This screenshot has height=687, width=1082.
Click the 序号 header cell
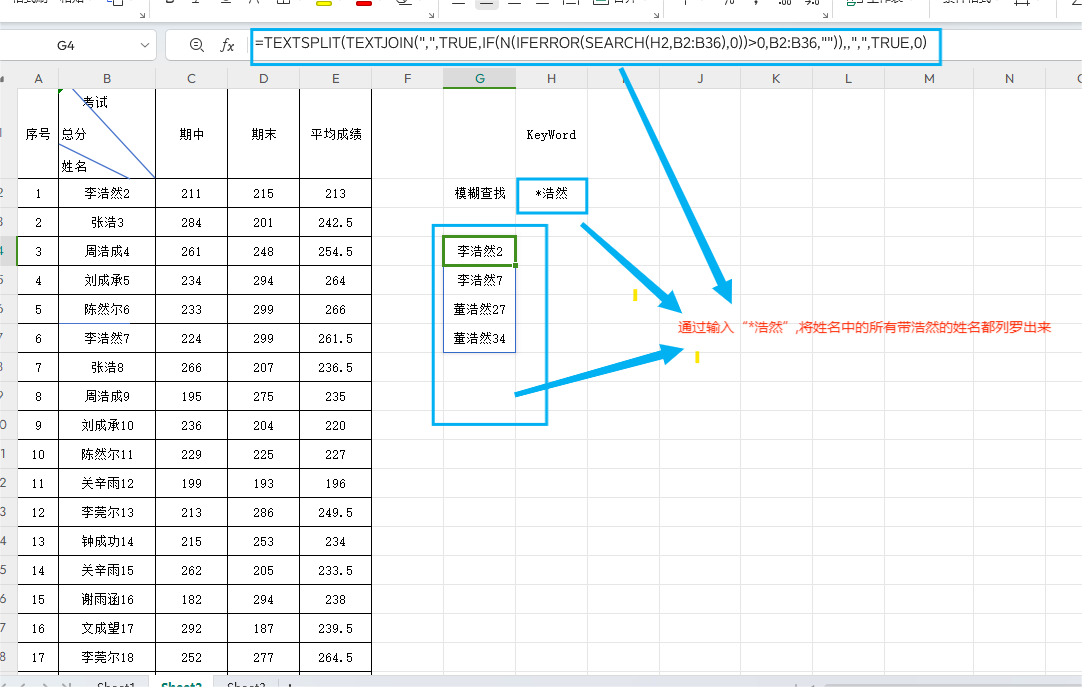(x=38, y=134)
